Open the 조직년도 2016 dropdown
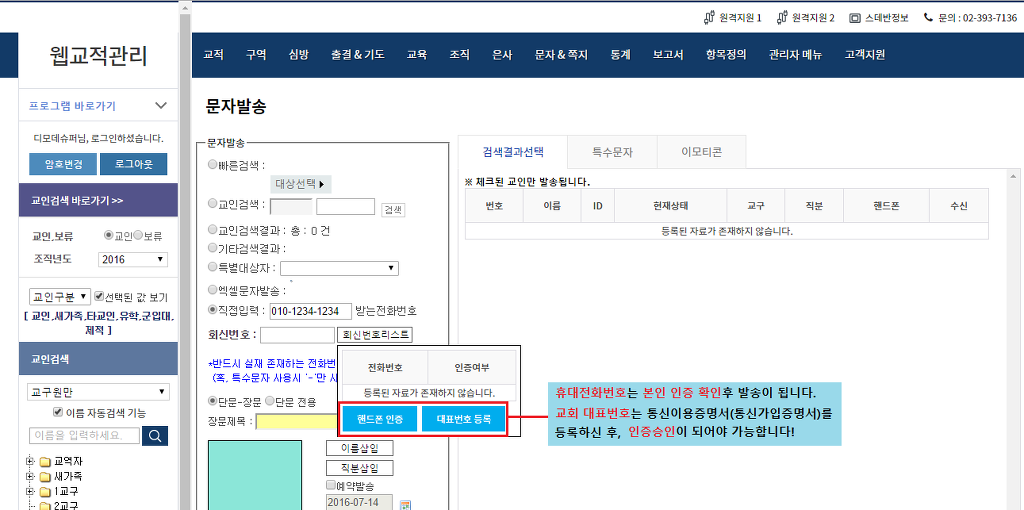The height and width of the screenshot is (510, 1024). pyautogui.click(x=133, y=259)
